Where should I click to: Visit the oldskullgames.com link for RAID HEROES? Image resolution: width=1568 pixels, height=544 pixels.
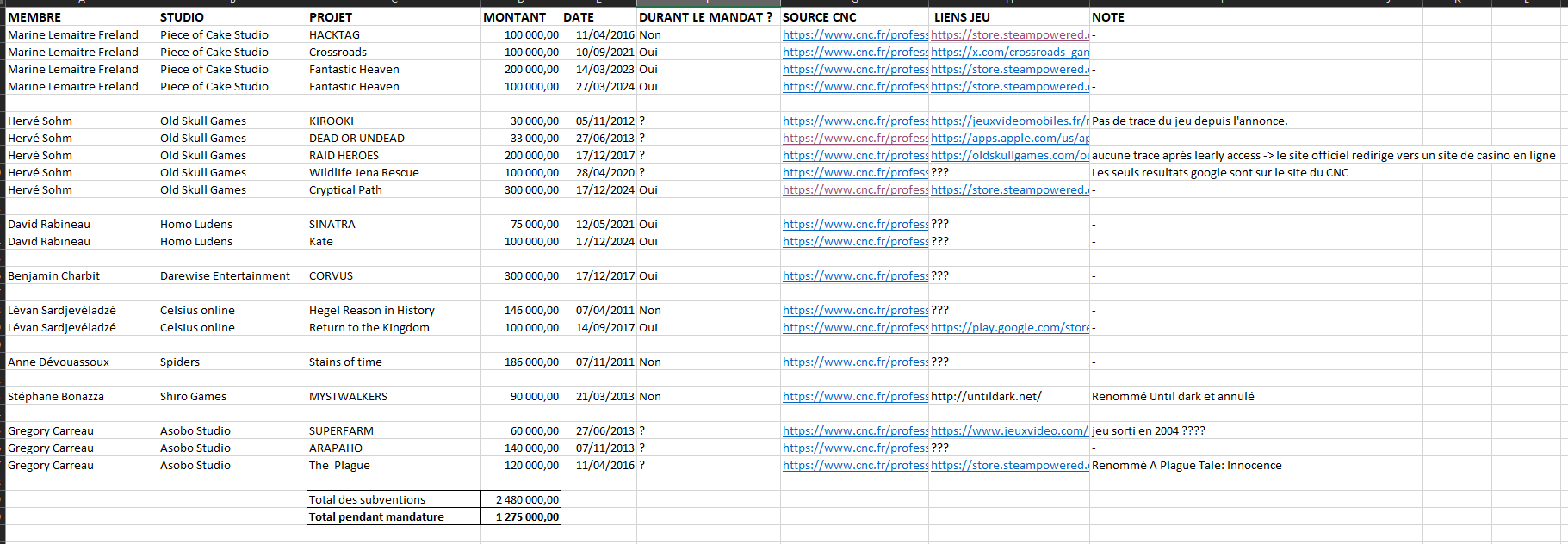[x=1010, y=155]
